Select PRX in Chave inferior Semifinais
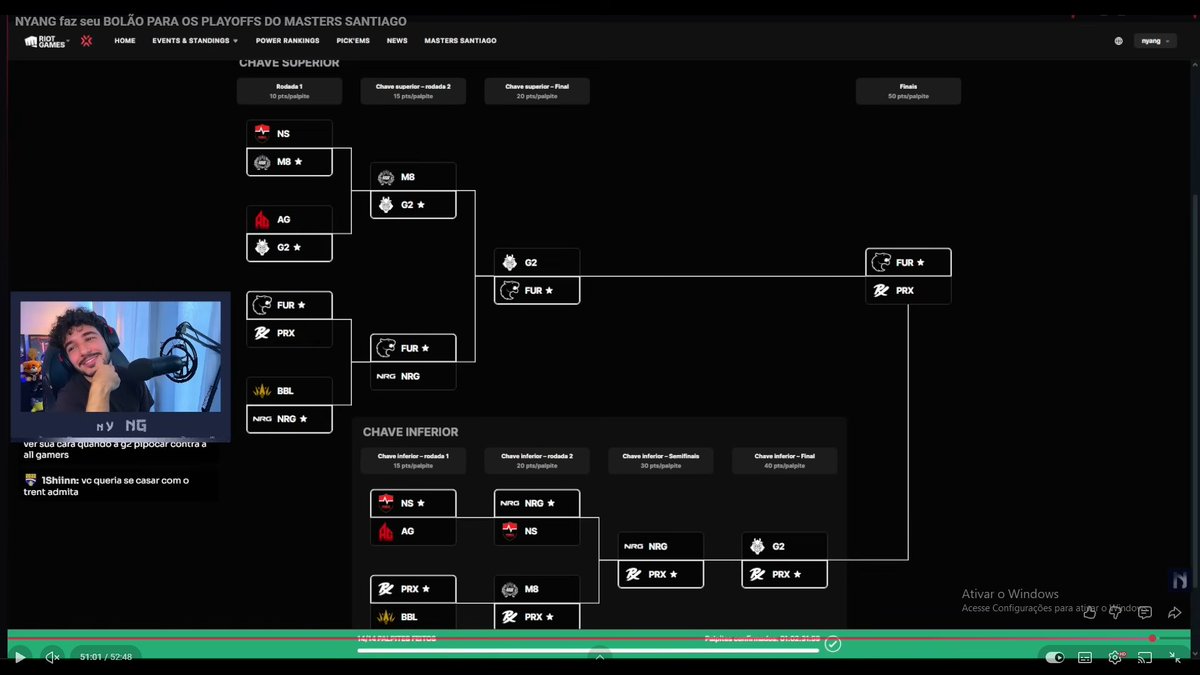 coord(661,574)
